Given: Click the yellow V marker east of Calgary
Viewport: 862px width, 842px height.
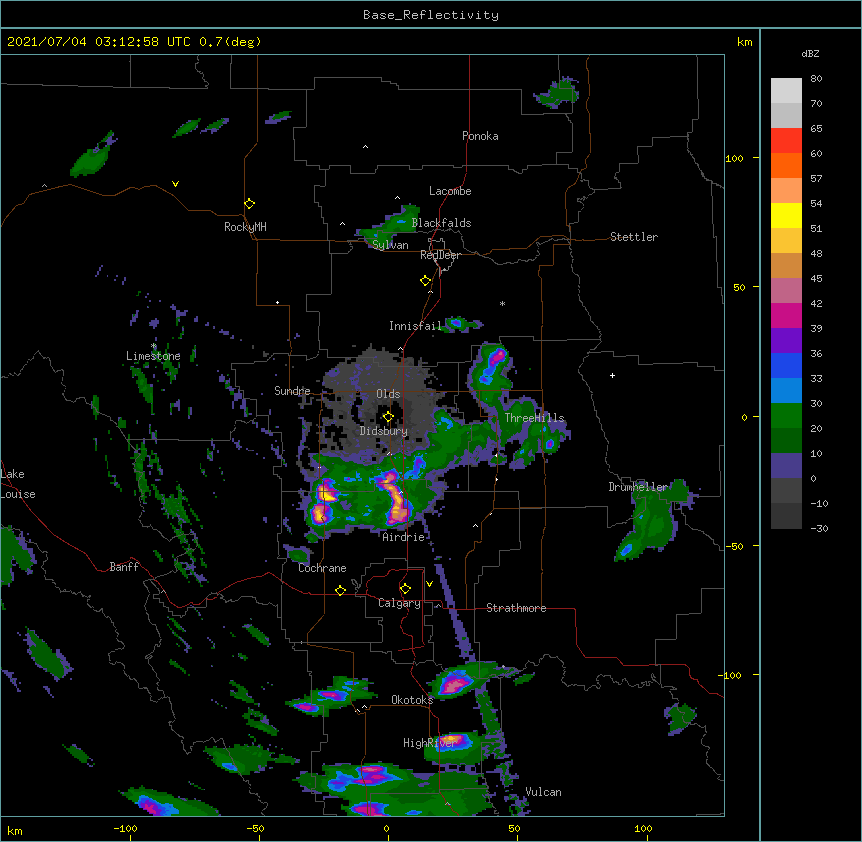Looking at the screenshot, I should [429, 584].
